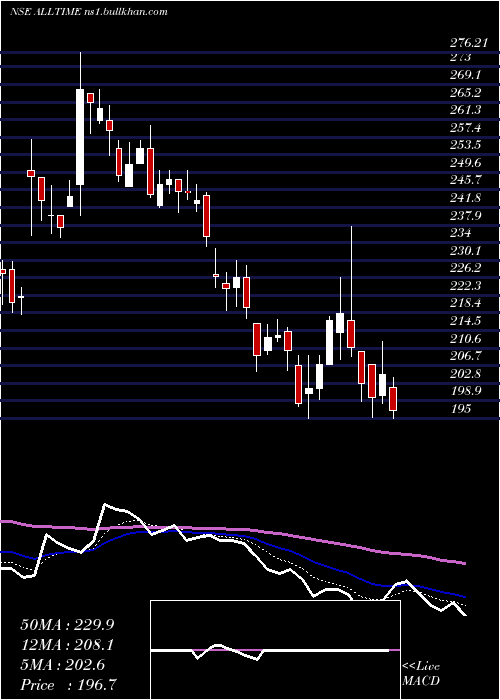Image resolution: width=500 pixels, height=700 pixels.
Task: Select the 245.7 price level label
Action: coord(465,180)
